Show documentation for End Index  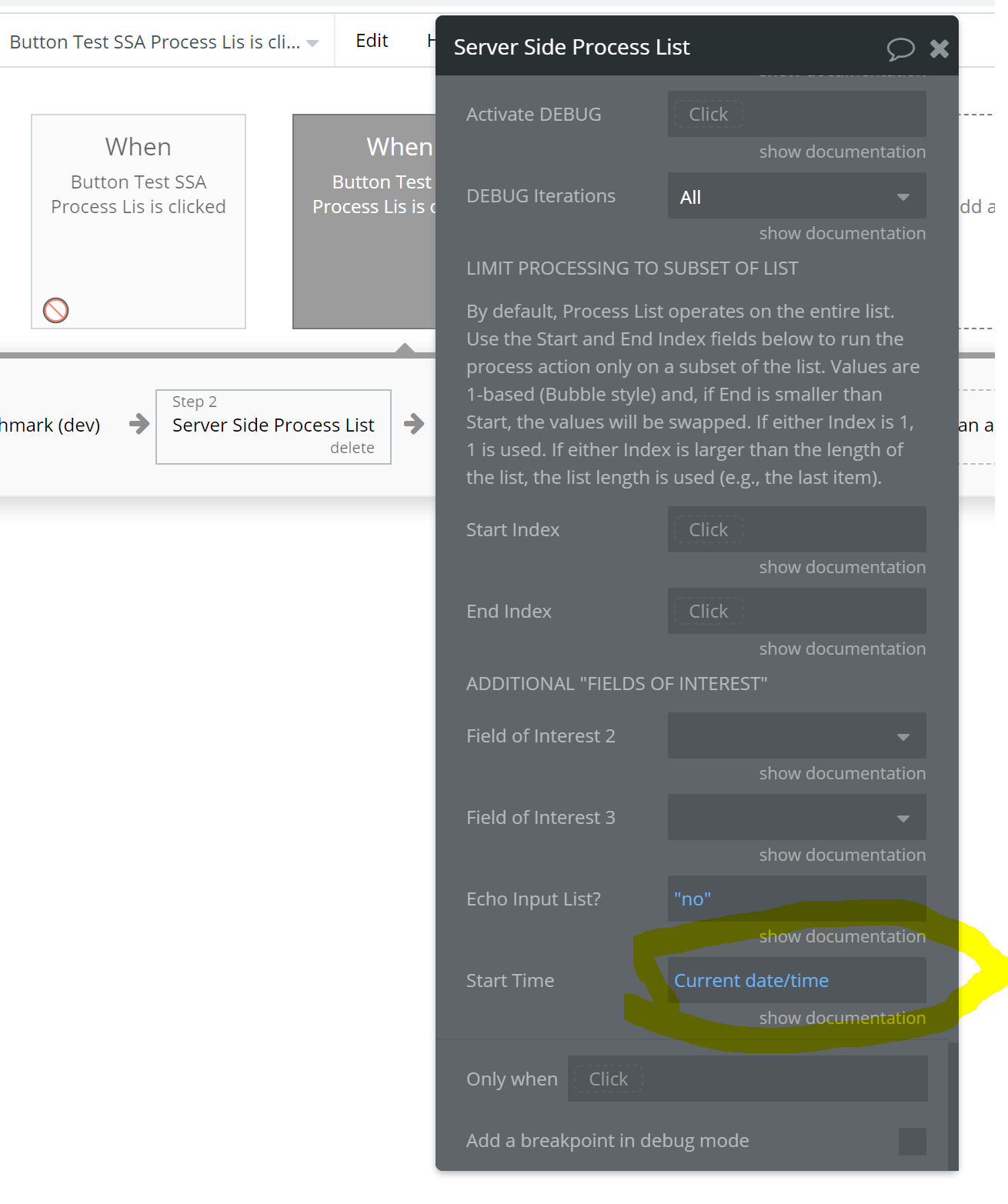842,649
